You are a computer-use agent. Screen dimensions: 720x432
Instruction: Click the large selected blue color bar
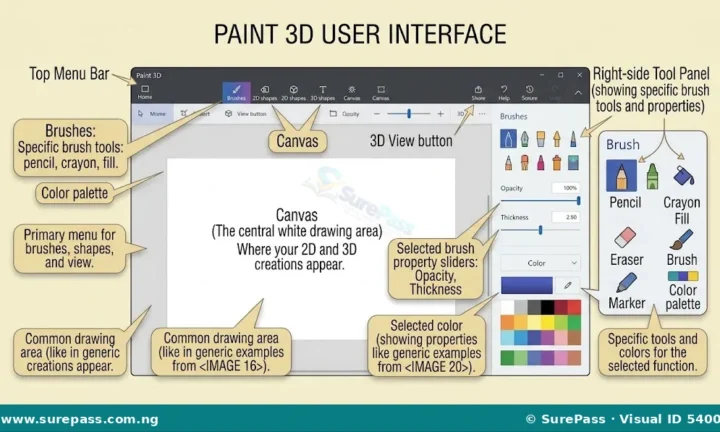[x=527, y=285]
